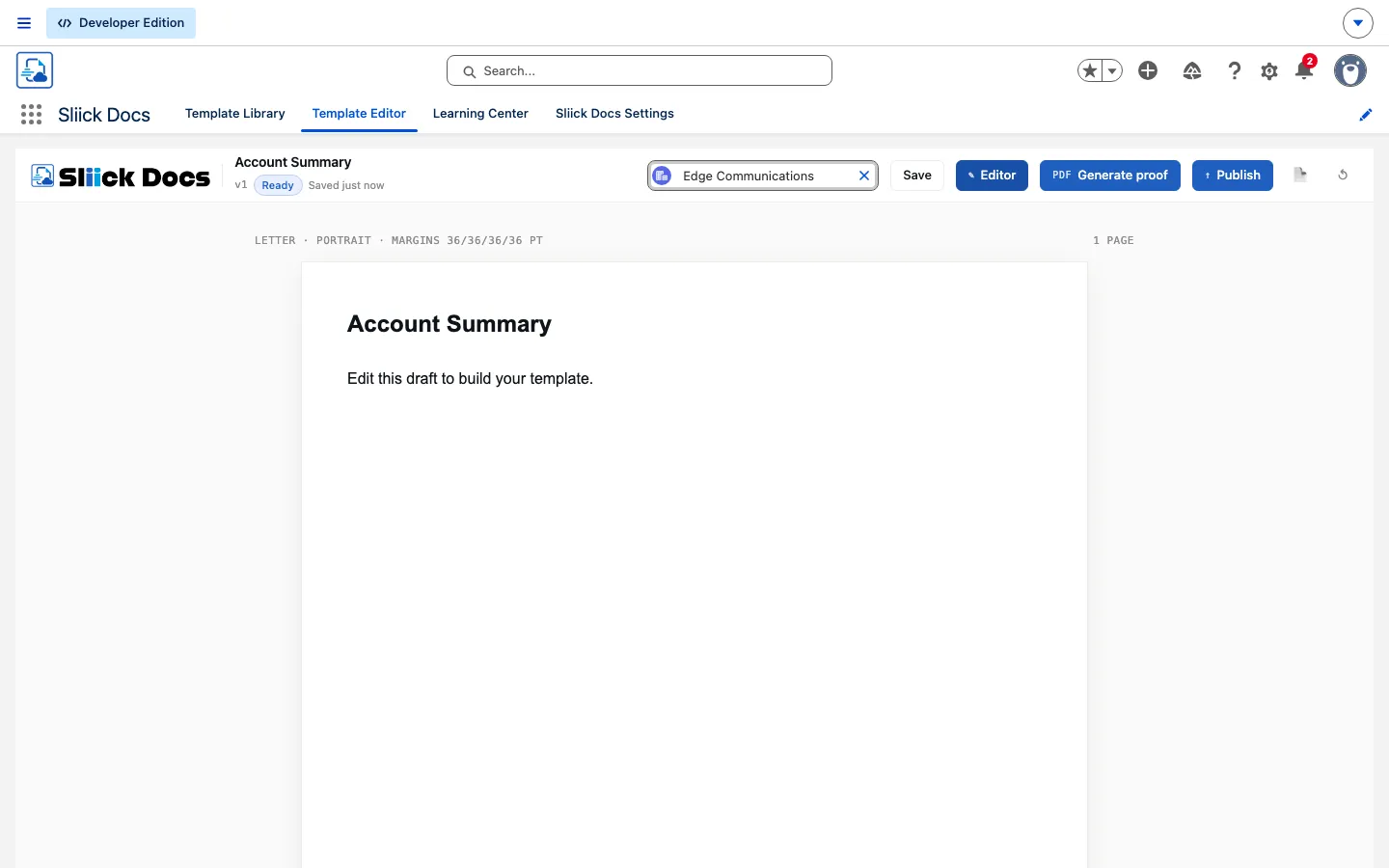Open the Global Actions plus icon
Viewport: 1389px width, 868px height.
pos(1148,70)
